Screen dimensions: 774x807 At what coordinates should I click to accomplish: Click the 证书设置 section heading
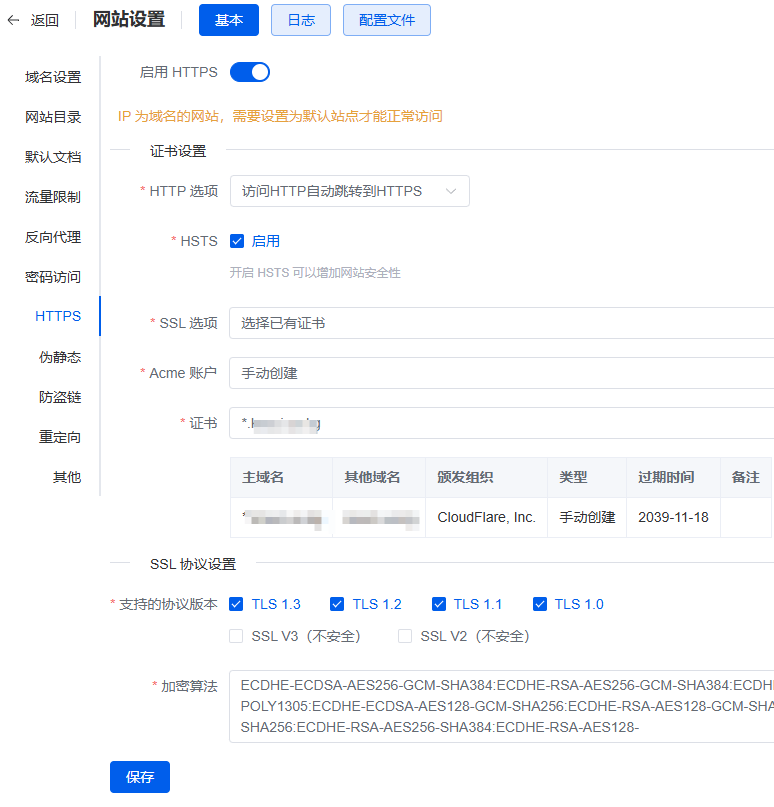click(x=178, y=151)
